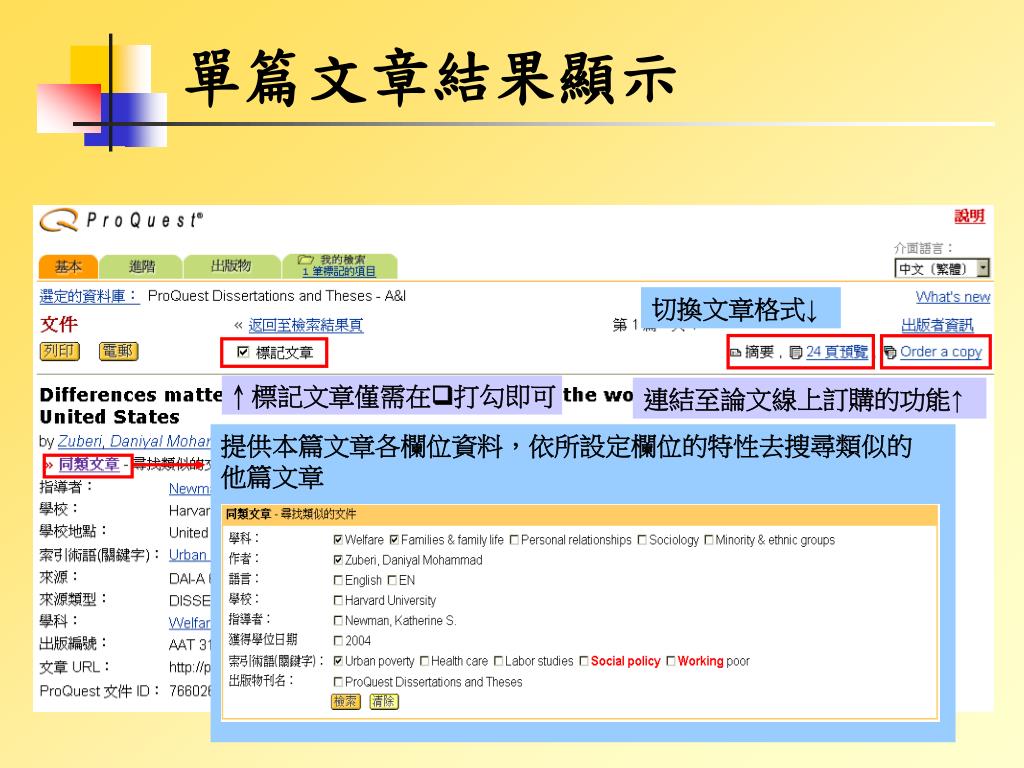Viewport: 1024px width, 768px height.
Task: Click the 說明 help link
Action: 969,216
